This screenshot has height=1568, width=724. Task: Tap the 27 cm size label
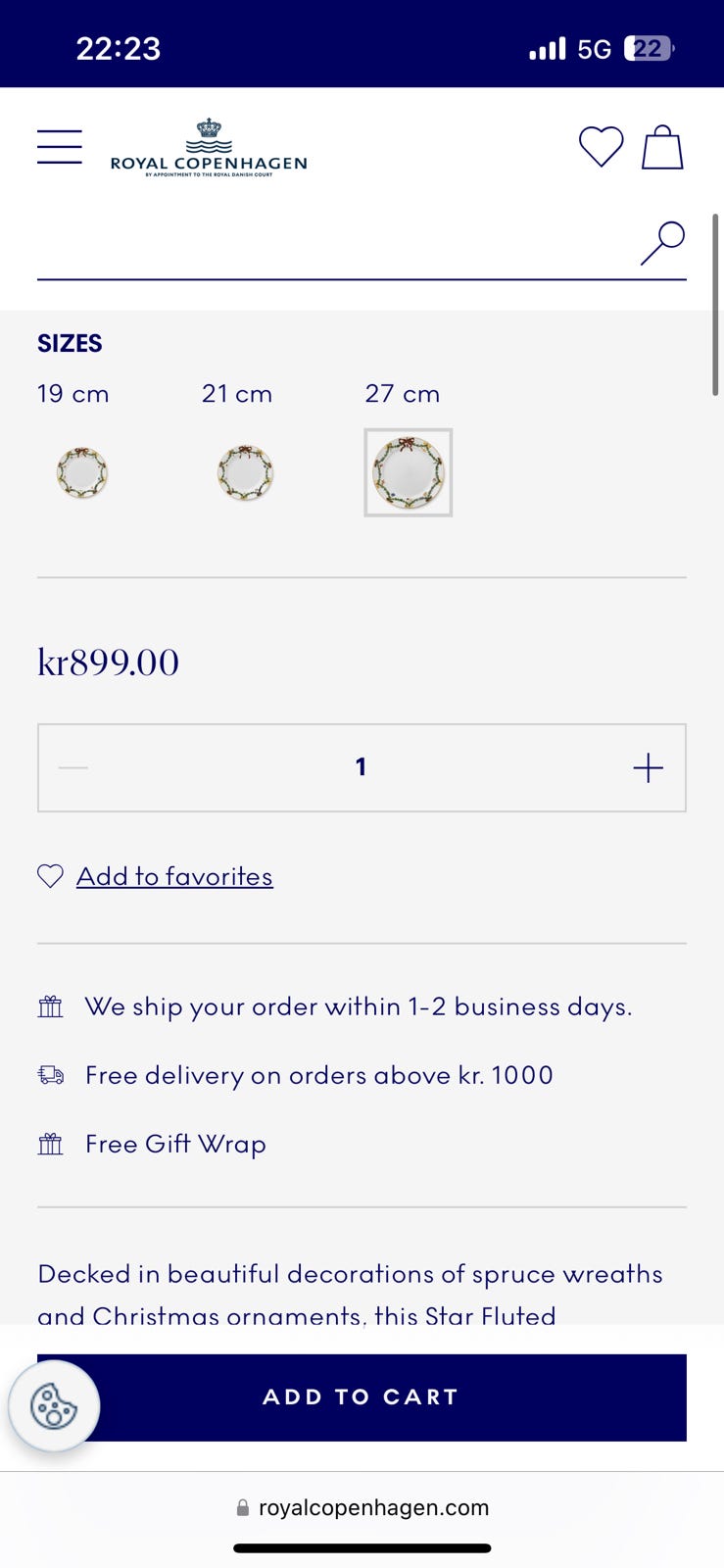403,394
